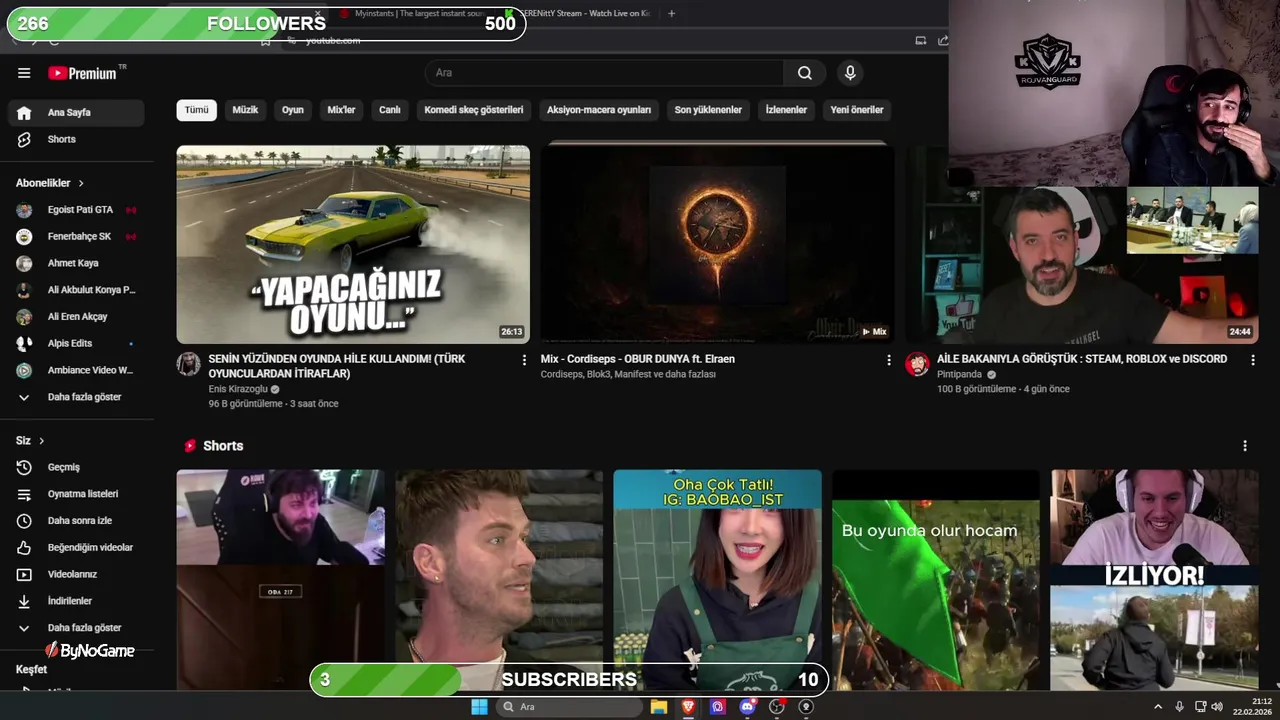Open the yellow car 'YAPACAĞINIZ OYUNU' thumbnail
The height and width of the screenshot is (720, 1280).
click(353, 244)
